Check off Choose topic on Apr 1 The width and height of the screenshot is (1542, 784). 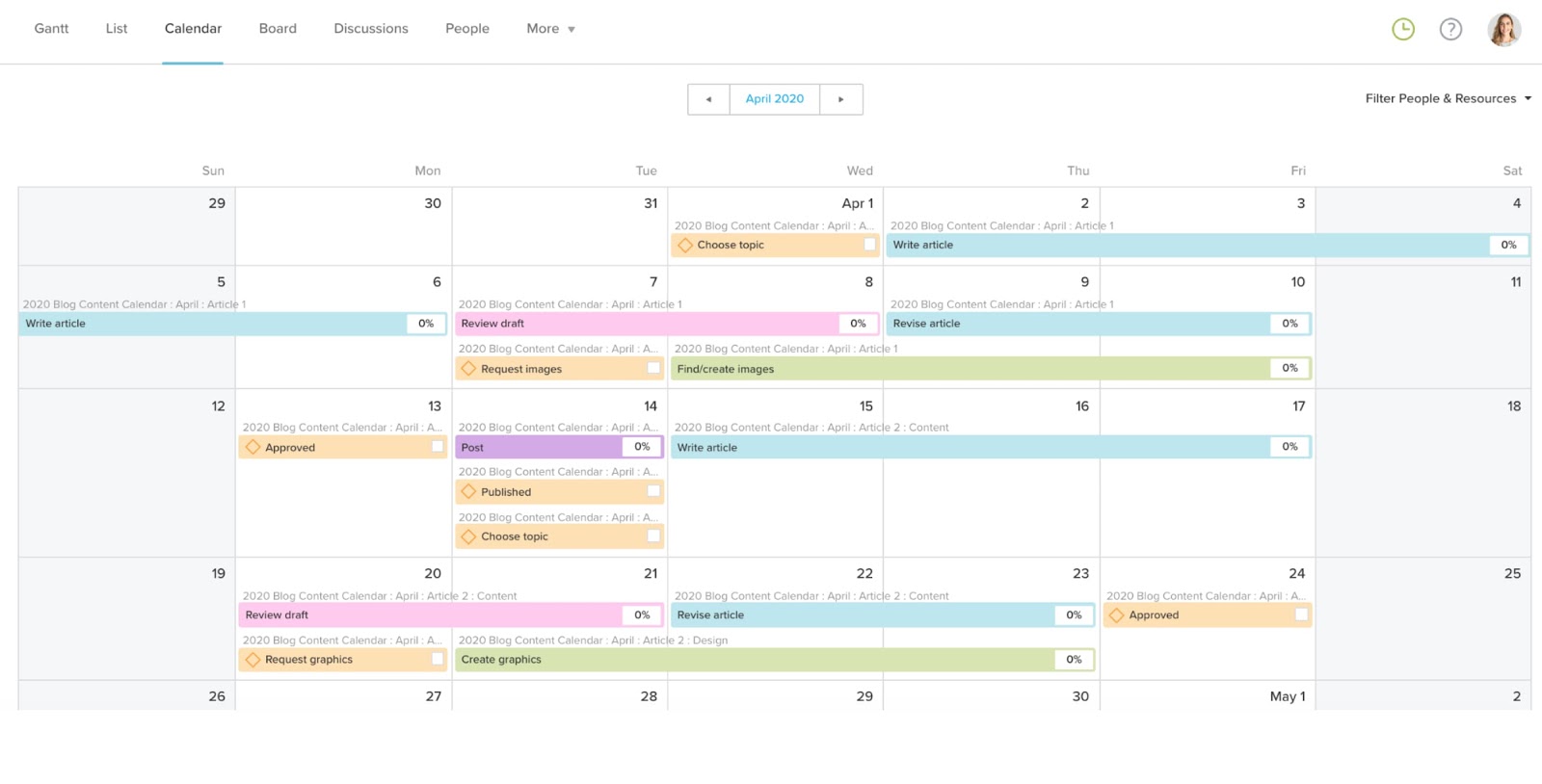tap(869, 245)
